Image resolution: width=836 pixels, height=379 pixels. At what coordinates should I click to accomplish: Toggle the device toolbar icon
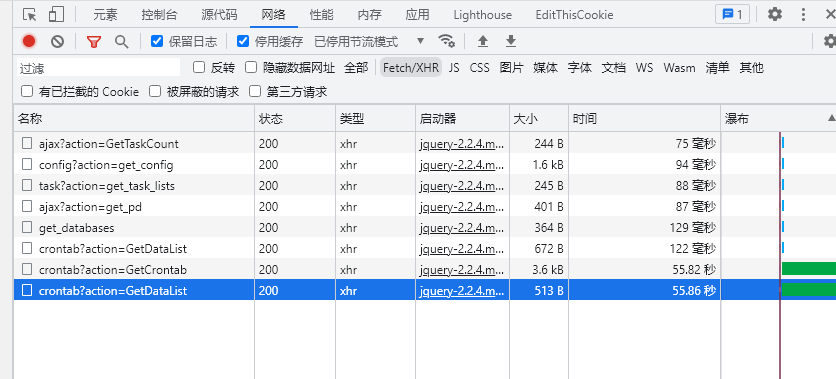56,14
